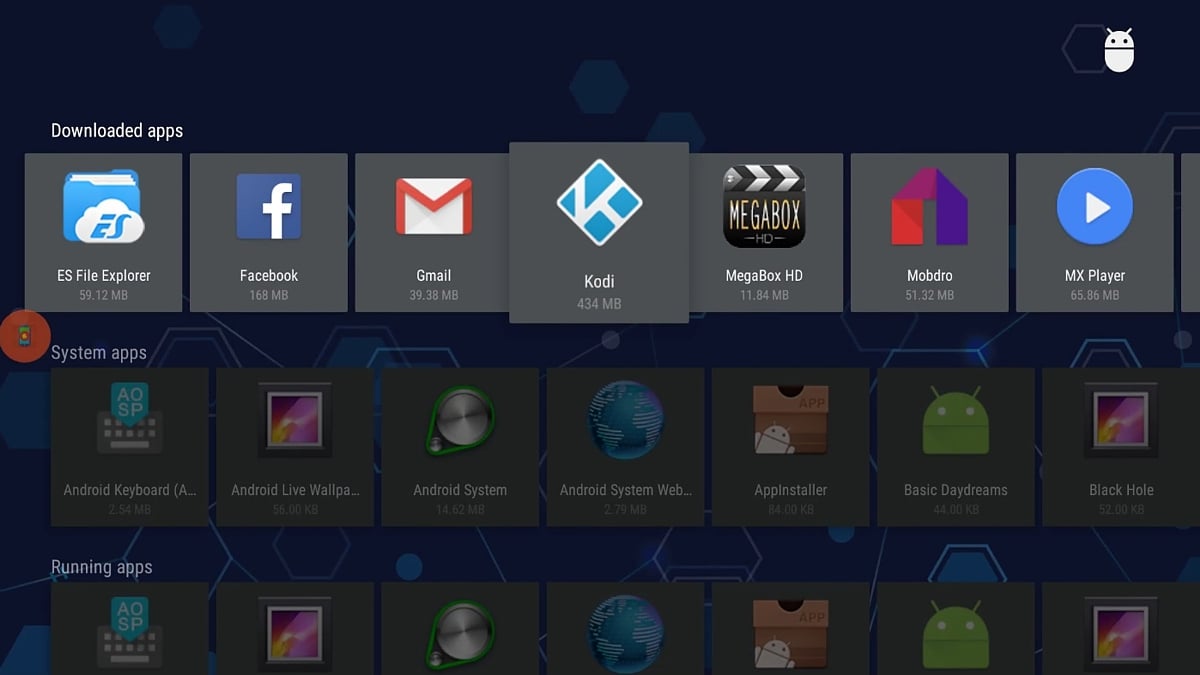Select the keyboard app under Running apps
Viewport: 1200px width, 675px height.
[x=129, y=630]
